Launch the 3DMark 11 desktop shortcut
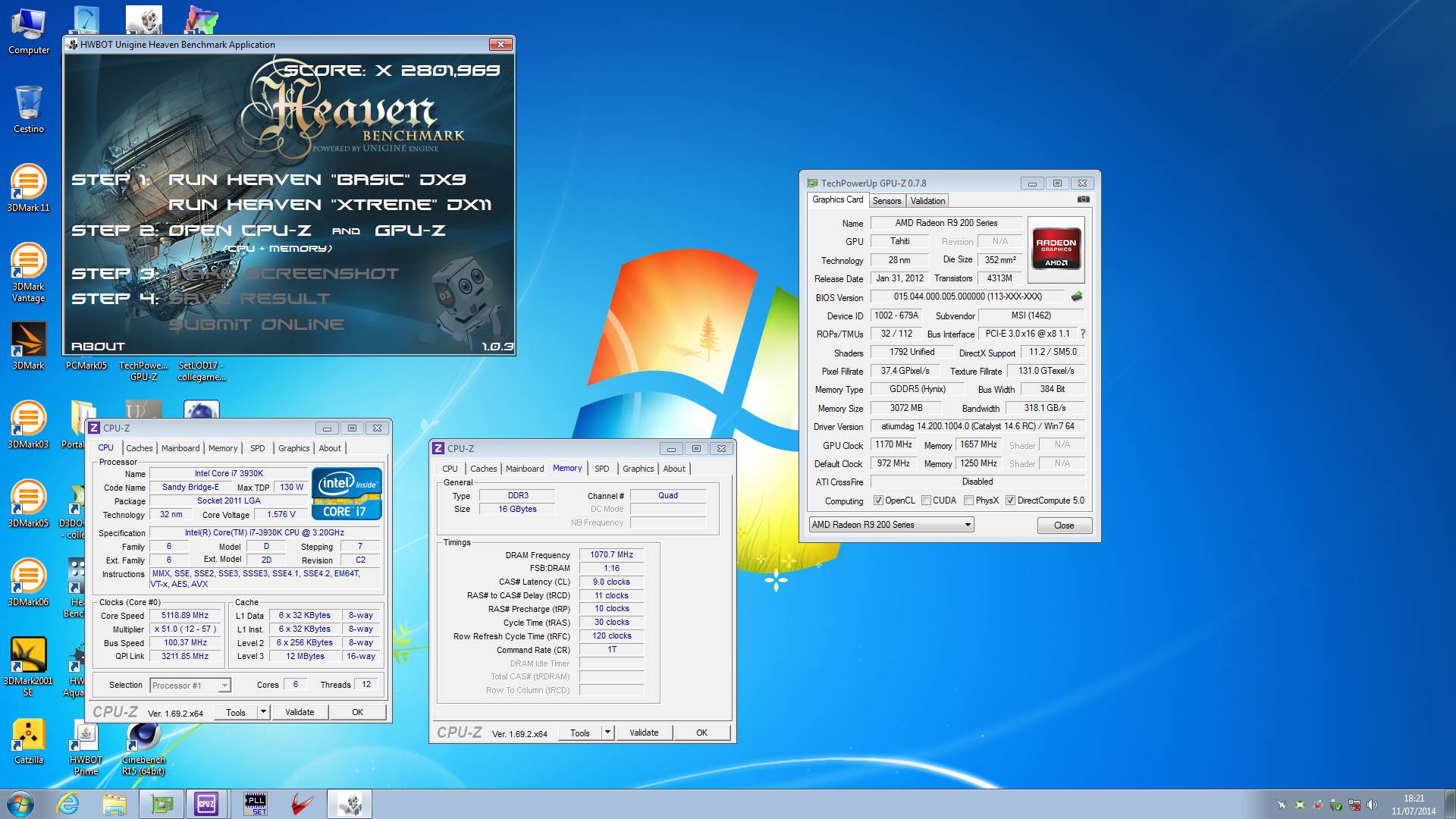 [x=29, y=188]
